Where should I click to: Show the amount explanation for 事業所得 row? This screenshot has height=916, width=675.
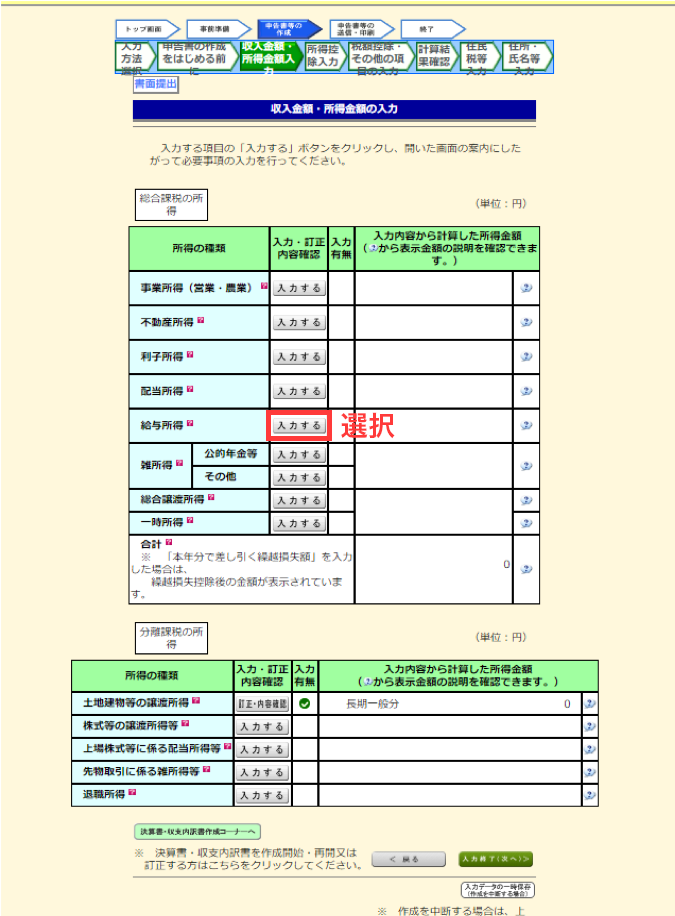pyautogui.click(x=526, y=288)
